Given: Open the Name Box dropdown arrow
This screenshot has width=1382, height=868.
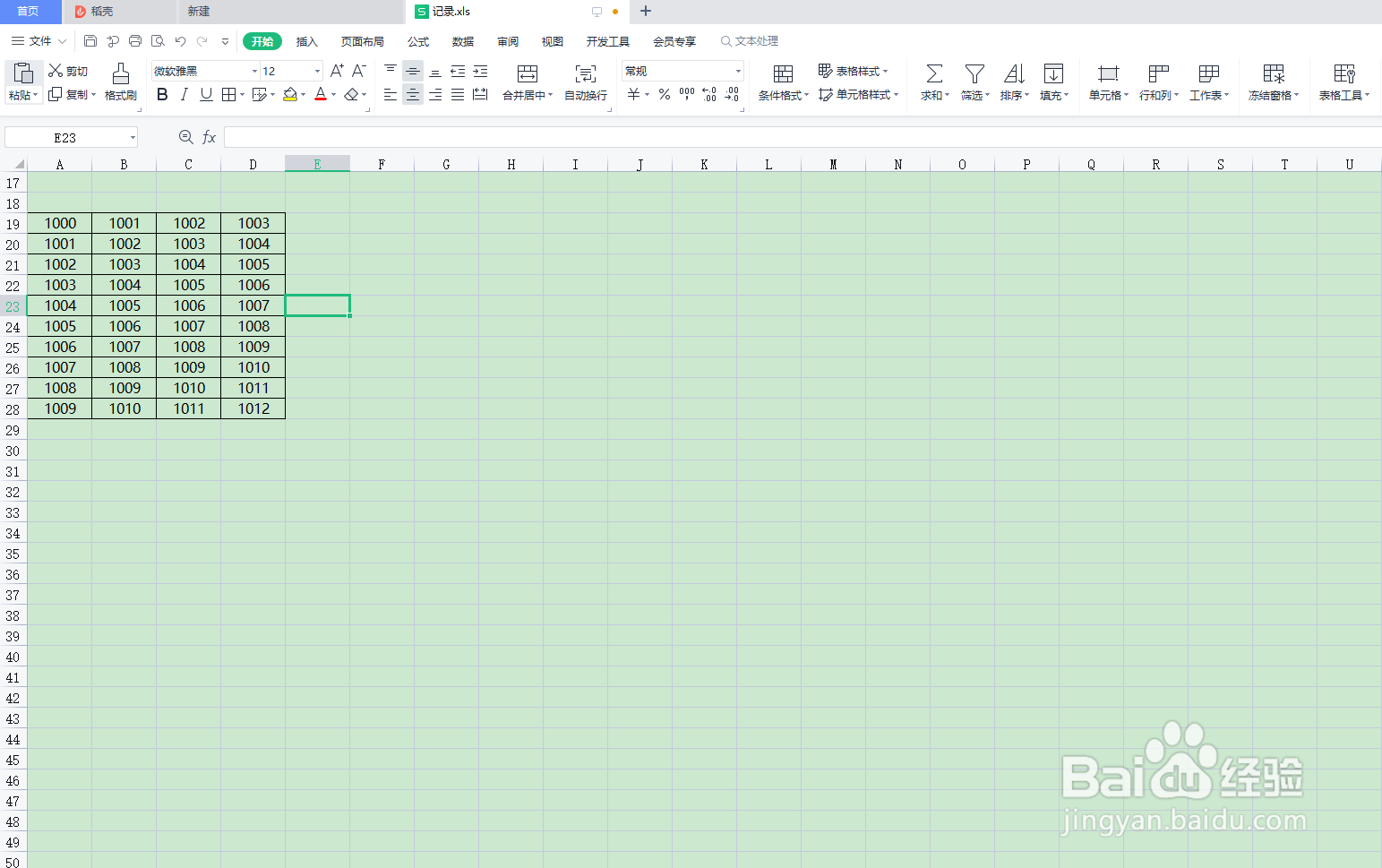Looking at the screenshot, I should click(x=133, y=137).
